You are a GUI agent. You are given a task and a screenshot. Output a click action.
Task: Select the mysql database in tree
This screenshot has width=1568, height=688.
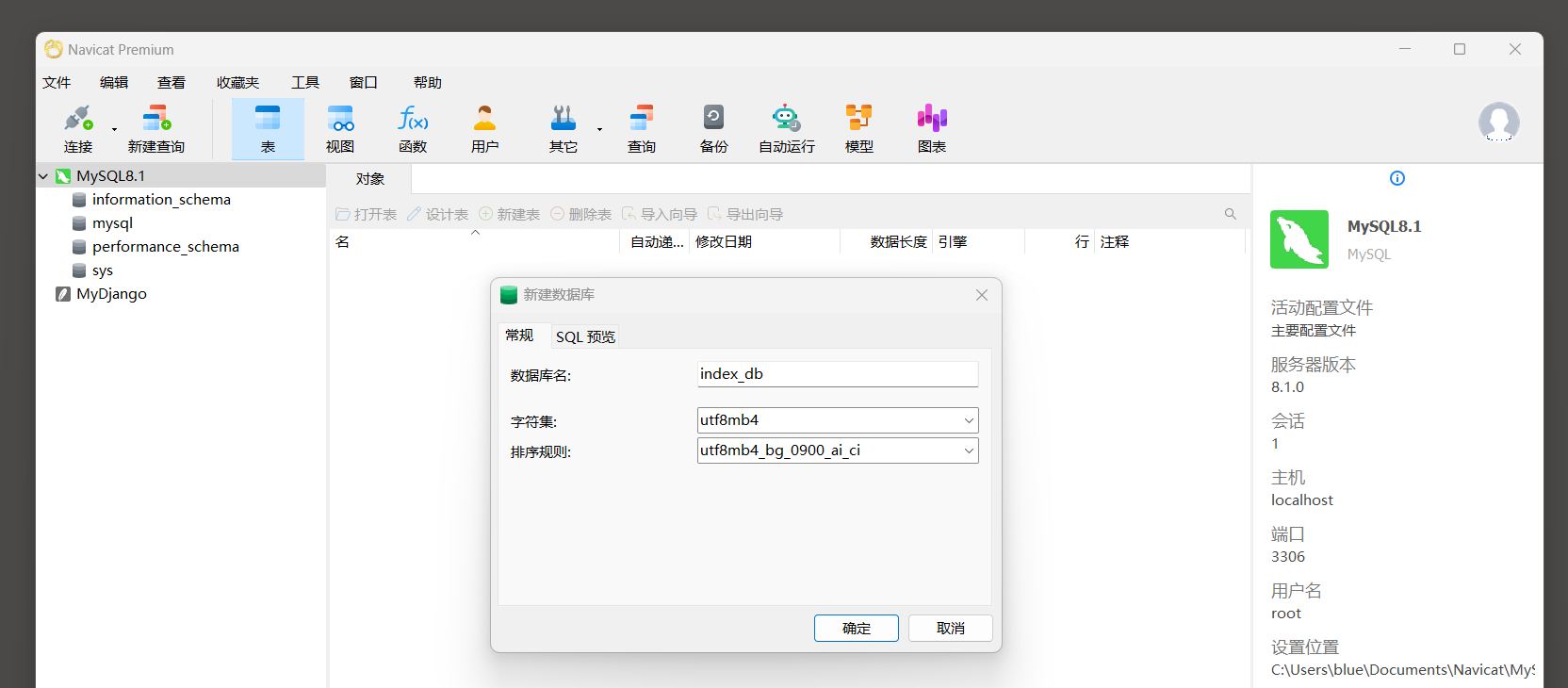(112, 223)
